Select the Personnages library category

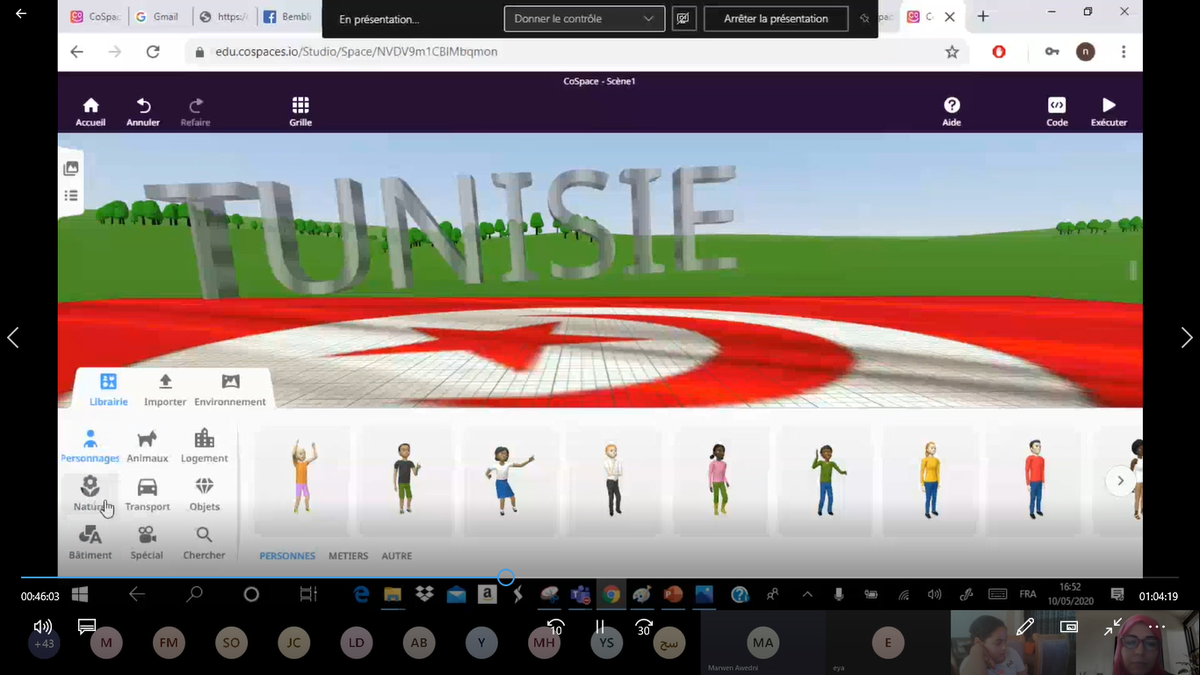point(90,446)
